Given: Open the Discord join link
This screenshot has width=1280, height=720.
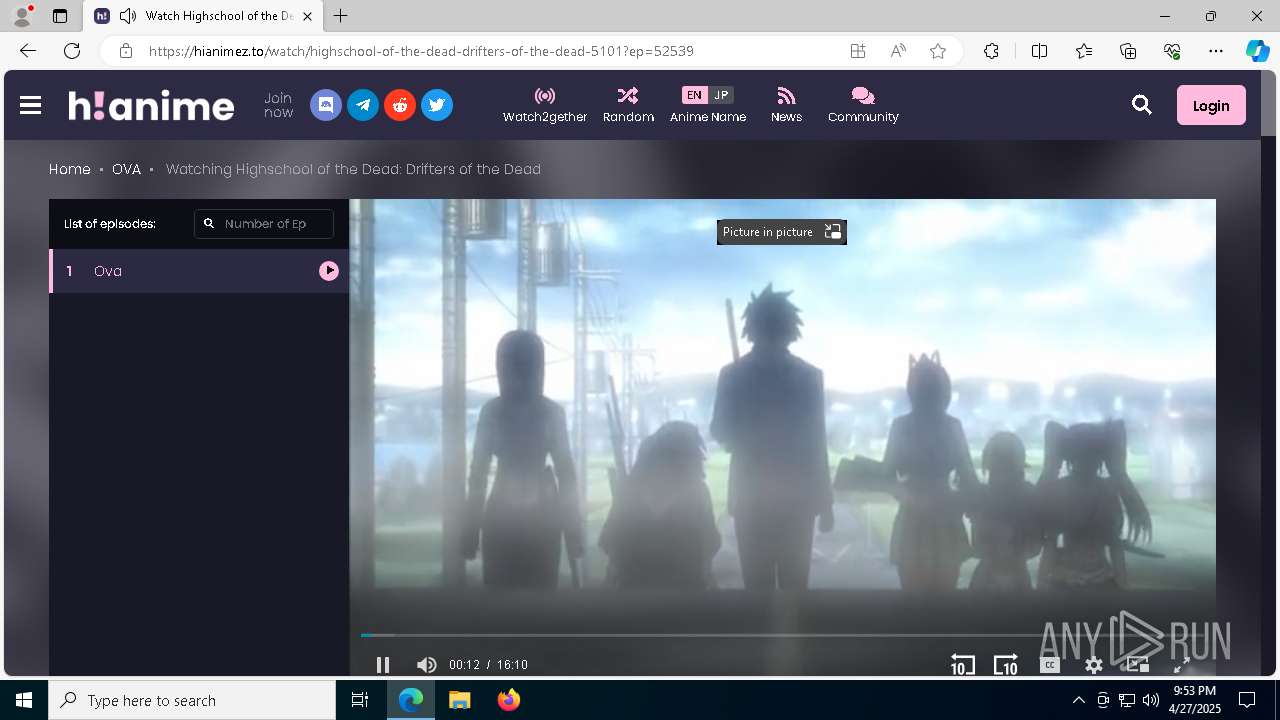Looking at the screenshot, I should coord(326,105).
